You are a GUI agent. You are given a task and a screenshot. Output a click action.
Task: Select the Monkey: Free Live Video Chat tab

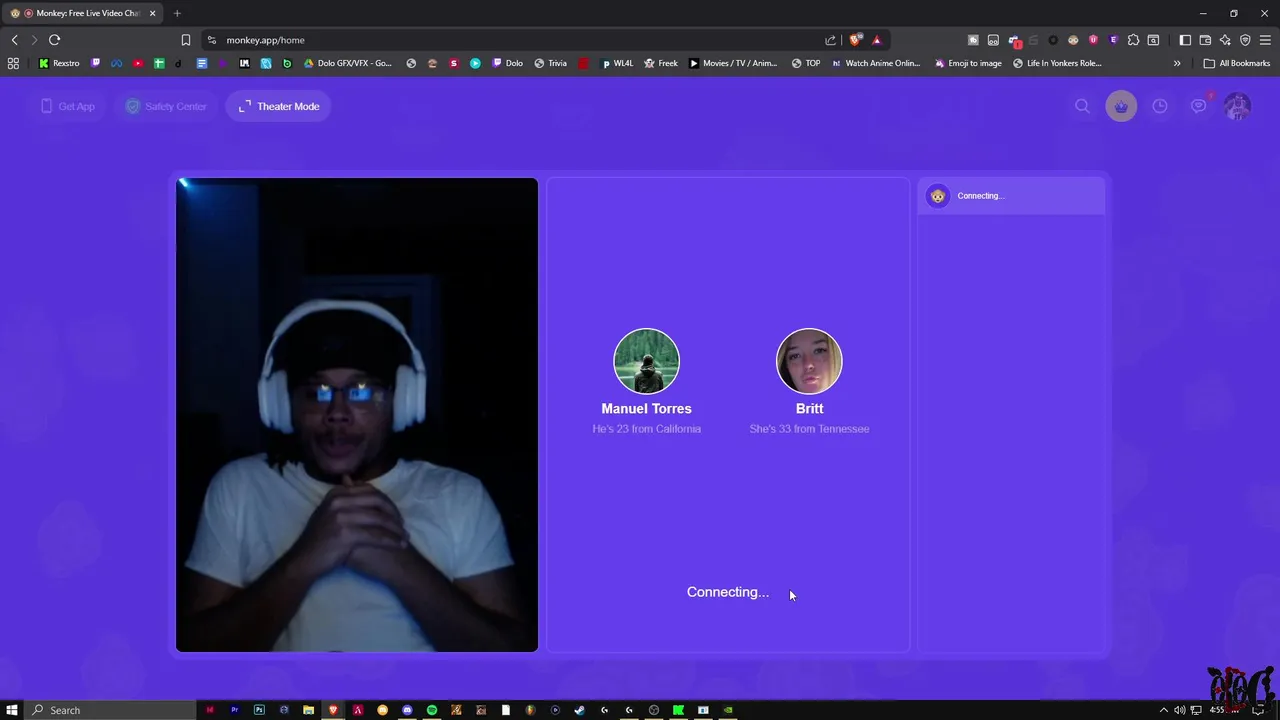[83, 13]
